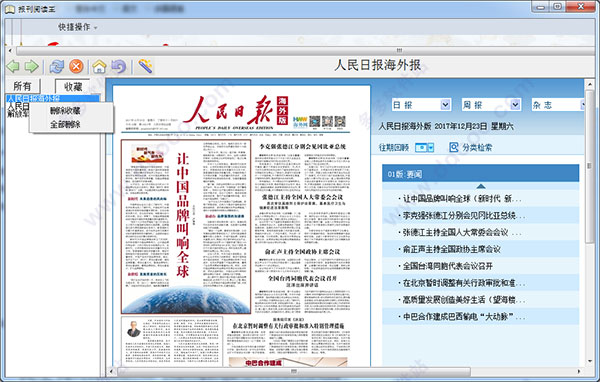Stop loading with the orange X icon

pyautogui.click(x=76, y=67)
